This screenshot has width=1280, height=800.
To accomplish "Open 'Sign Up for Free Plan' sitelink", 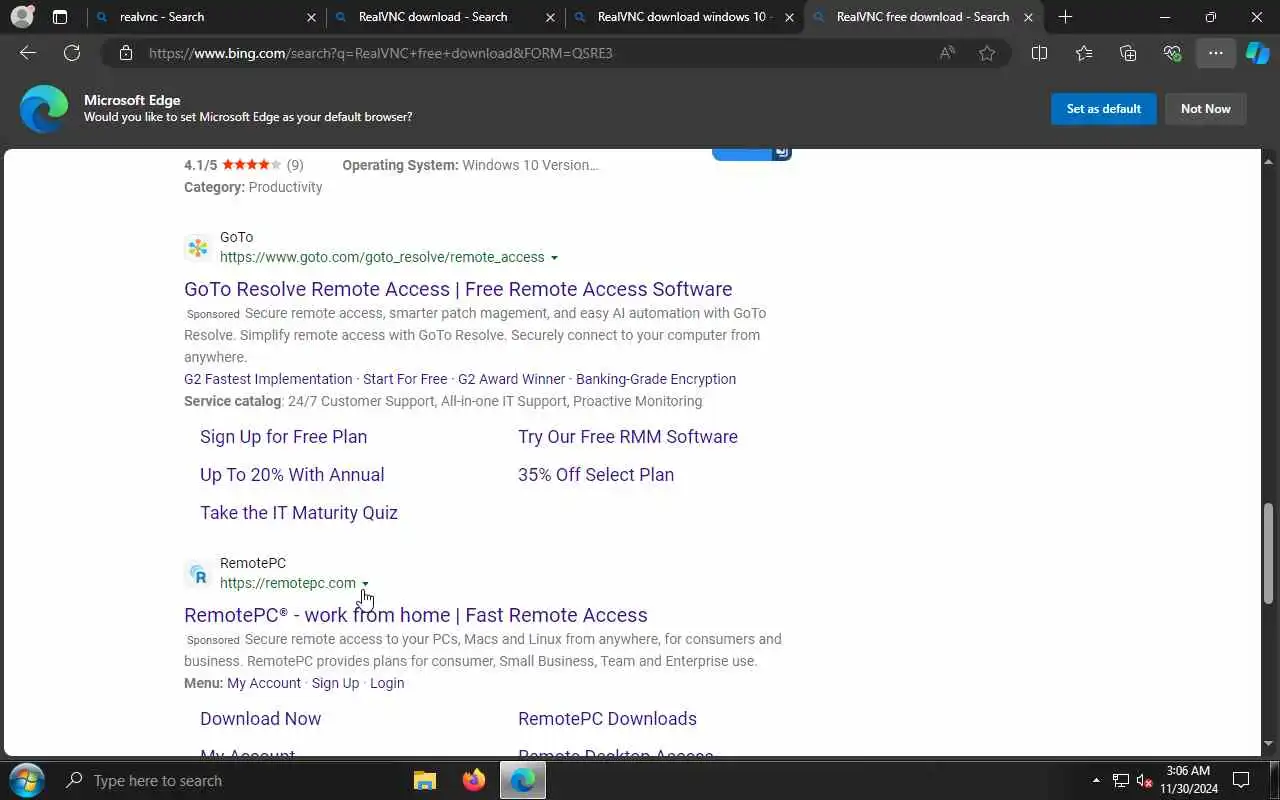I will [x=284, y=437].
